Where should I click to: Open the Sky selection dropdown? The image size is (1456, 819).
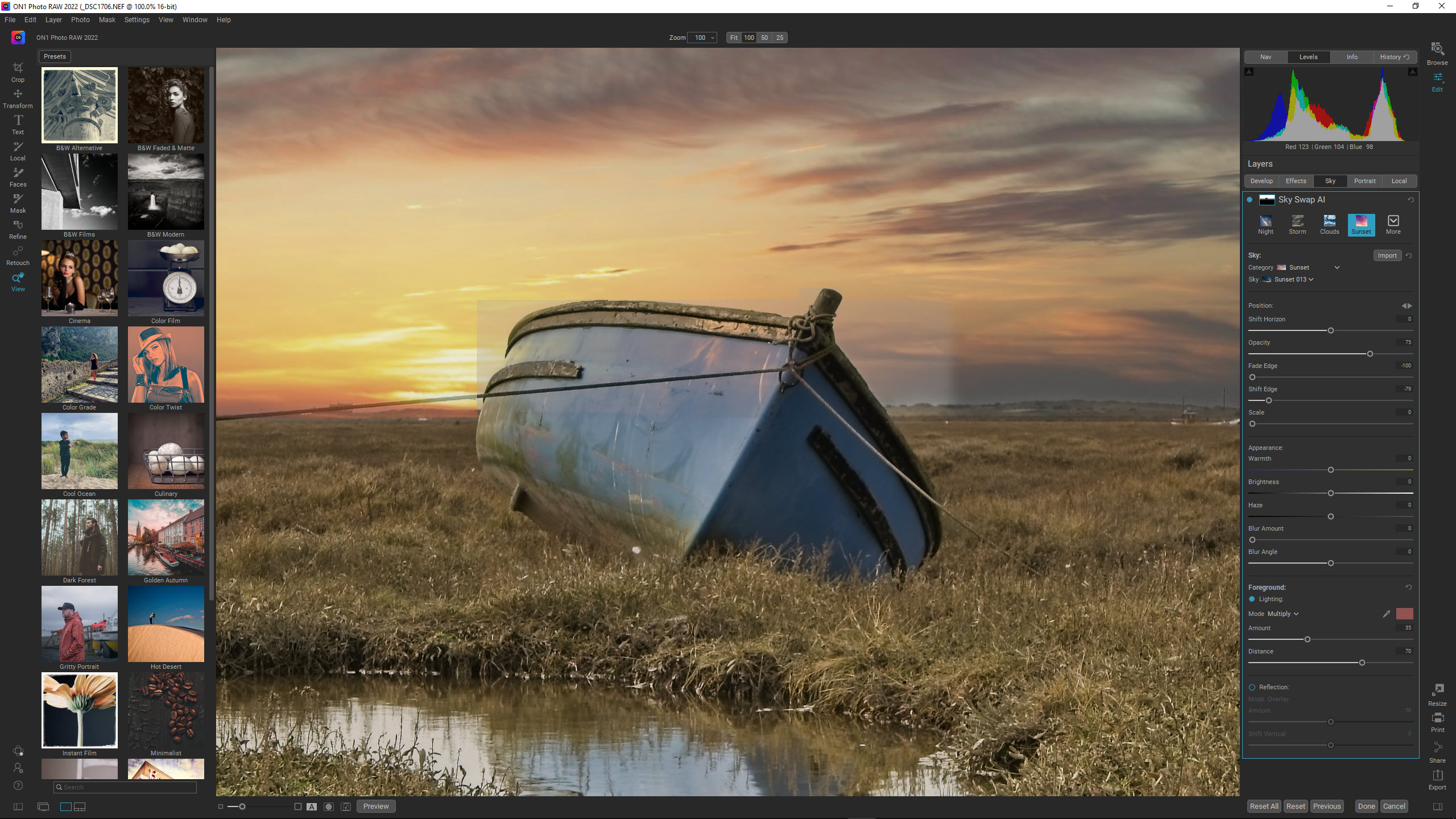[1291, 279]
